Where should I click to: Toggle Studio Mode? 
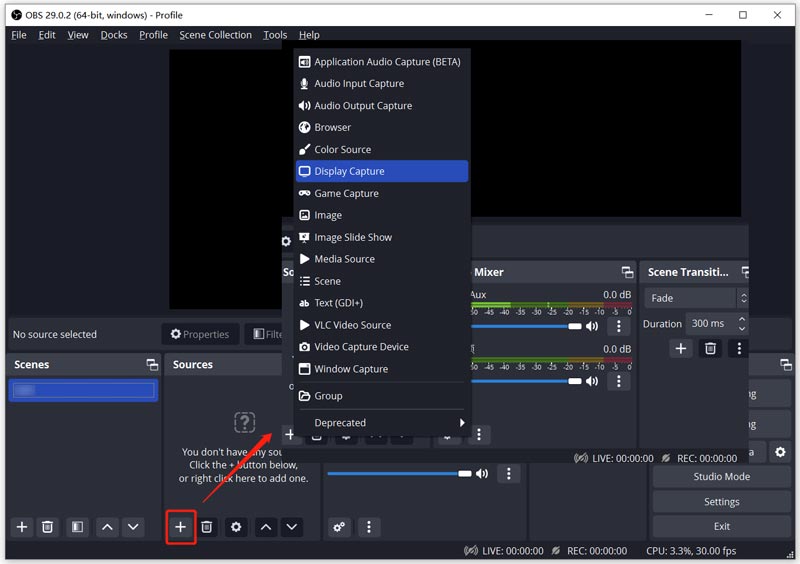[721, 477]
